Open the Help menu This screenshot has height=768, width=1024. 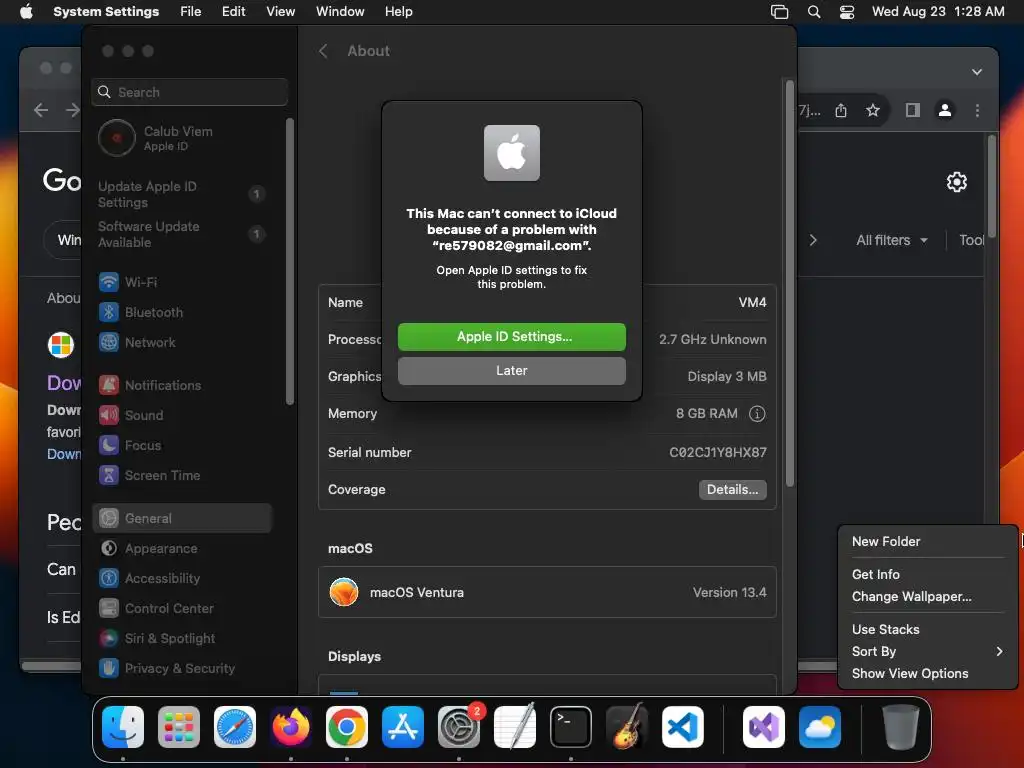398,12
